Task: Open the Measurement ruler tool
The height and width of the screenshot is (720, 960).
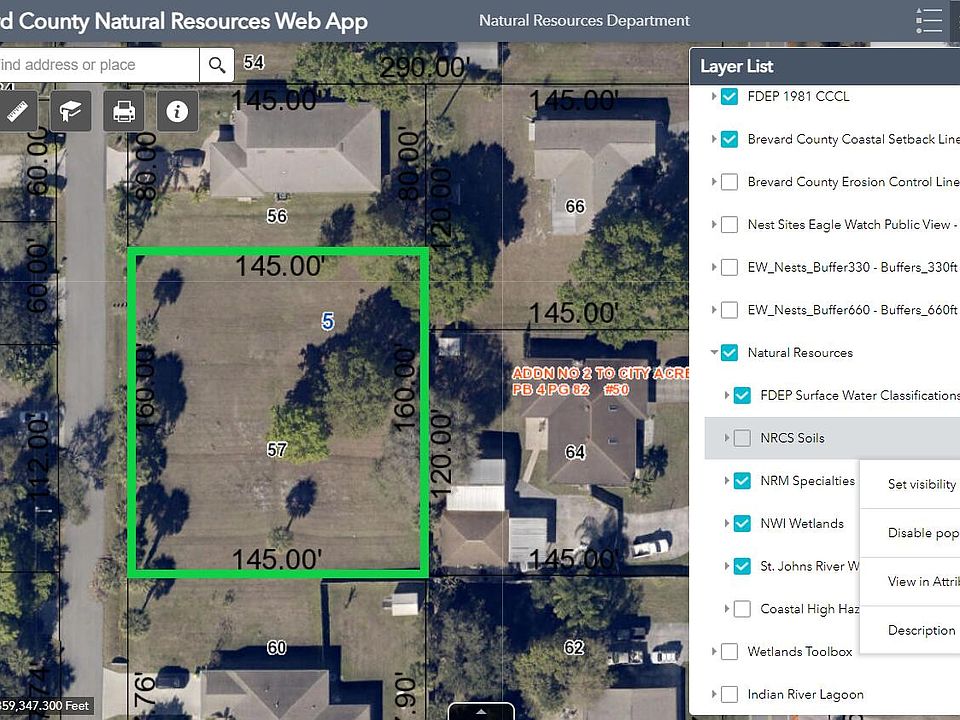Action: tap(17, 111)
